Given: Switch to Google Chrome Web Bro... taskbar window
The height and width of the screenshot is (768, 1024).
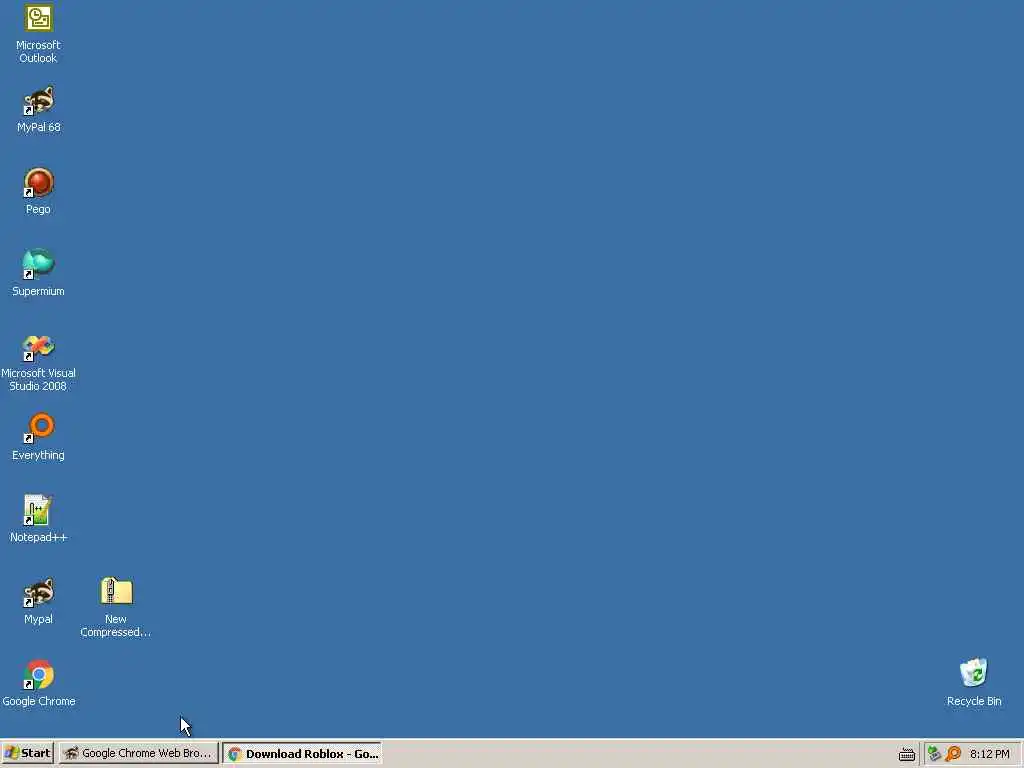Looking at the screenshot, I should click(x=138, y=753).
